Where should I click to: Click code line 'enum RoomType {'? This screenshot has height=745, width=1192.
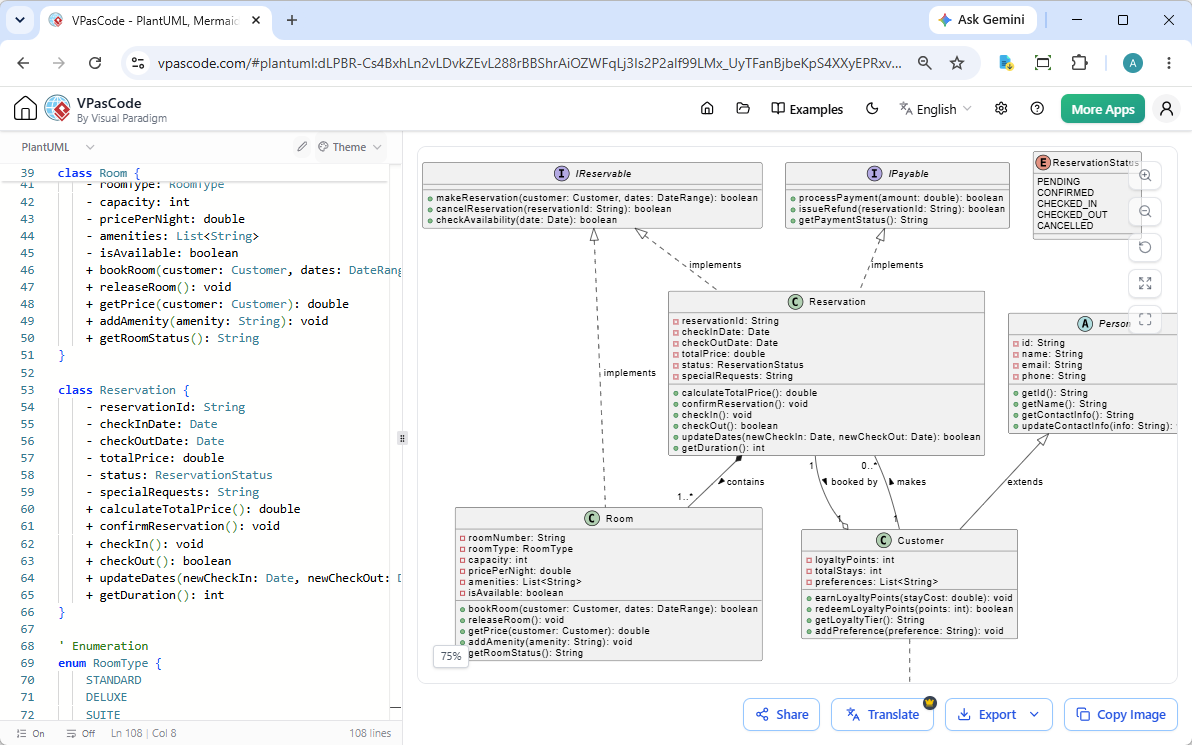110,663
